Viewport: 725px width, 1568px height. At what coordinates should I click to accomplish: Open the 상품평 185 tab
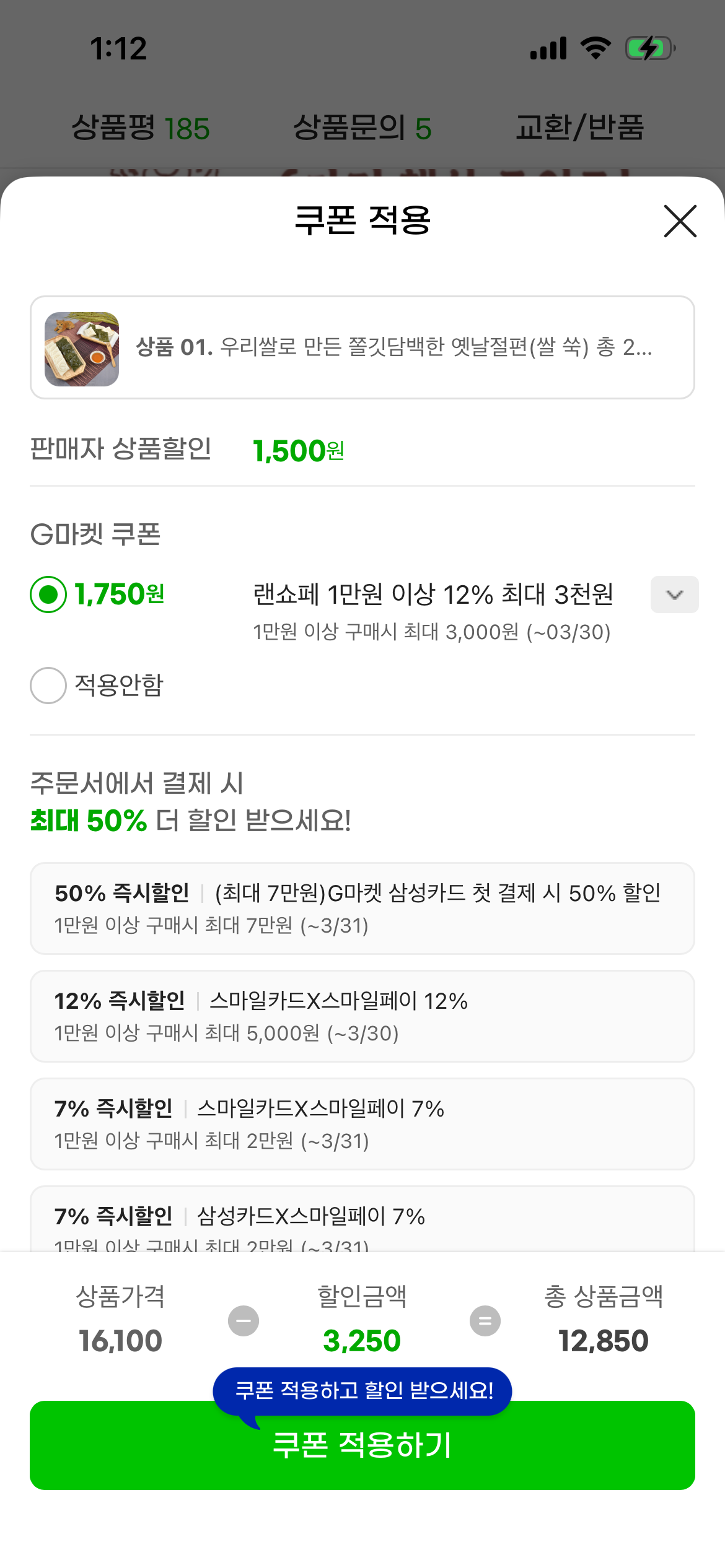(141, 128)
